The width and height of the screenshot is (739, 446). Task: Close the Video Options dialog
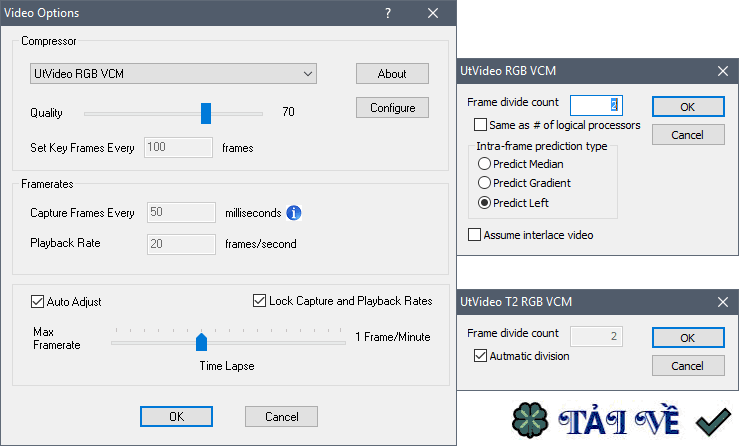[433, 13]
